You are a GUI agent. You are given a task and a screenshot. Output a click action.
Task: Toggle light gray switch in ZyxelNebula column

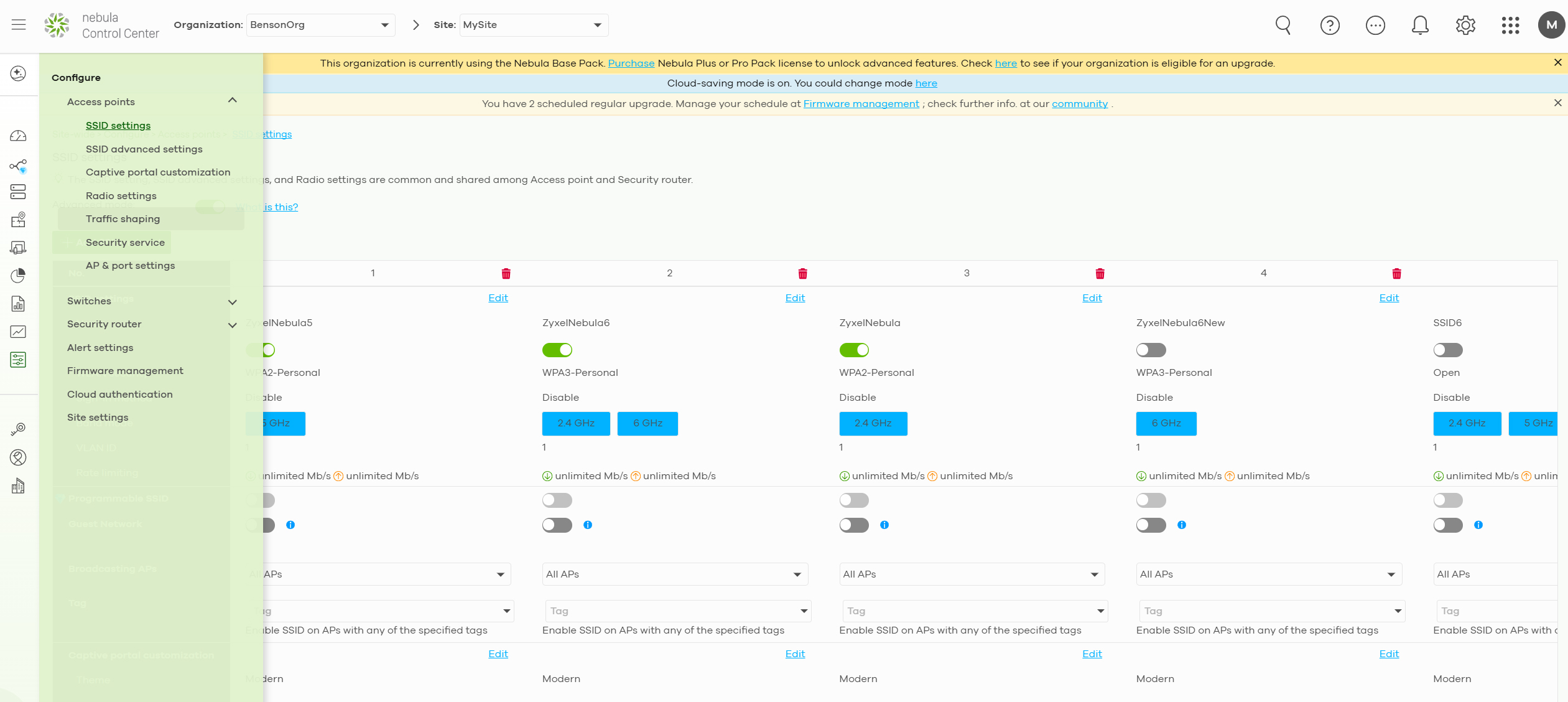[854, 500]
